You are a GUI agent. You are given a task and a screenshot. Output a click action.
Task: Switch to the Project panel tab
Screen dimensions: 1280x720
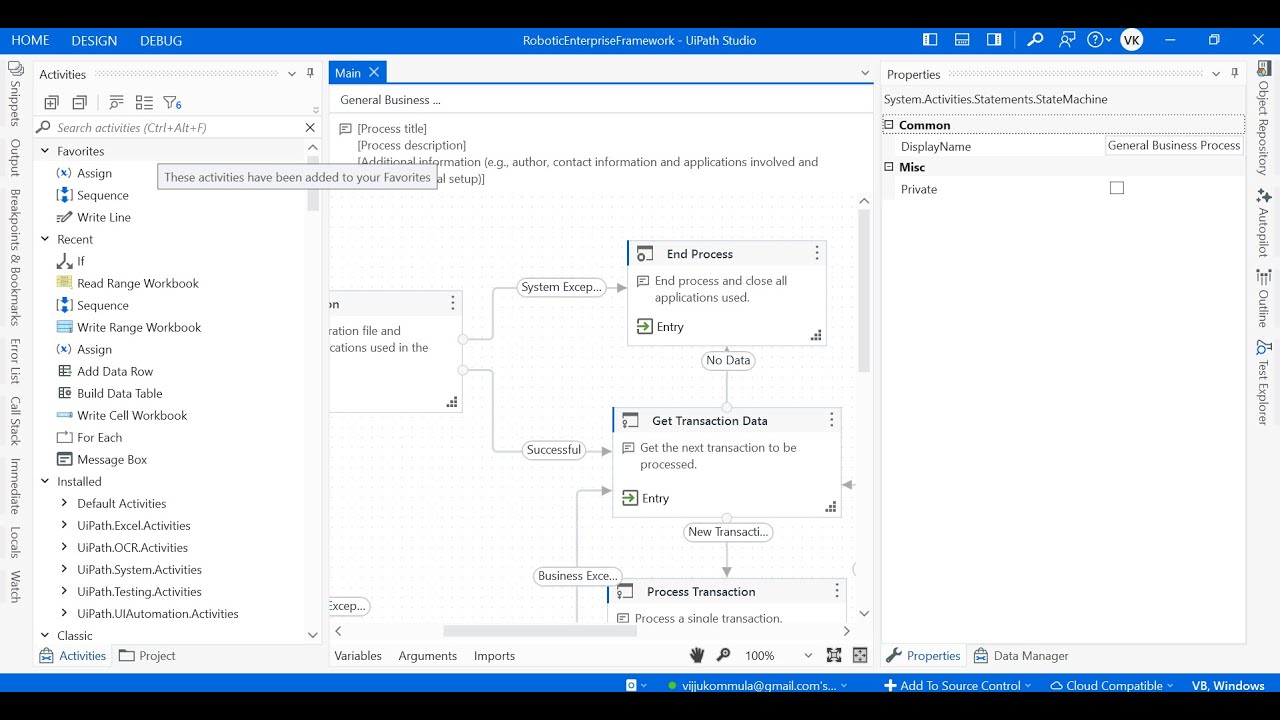(147, 656)
